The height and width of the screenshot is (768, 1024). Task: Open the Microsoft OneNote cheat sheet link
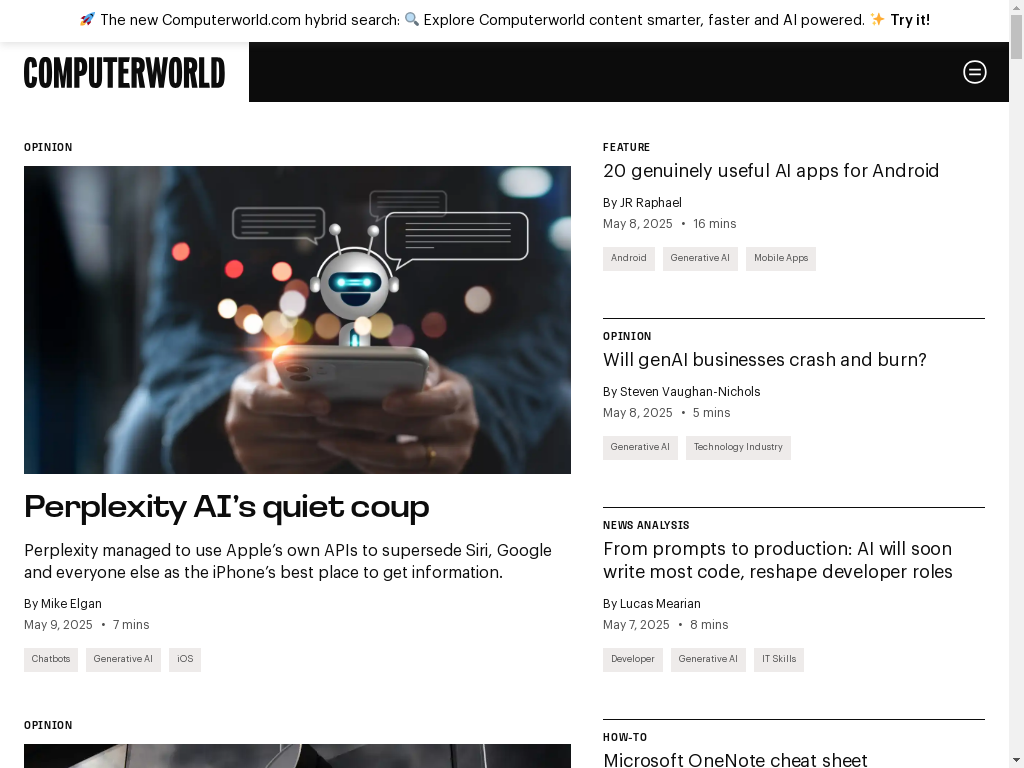point(735,760)
